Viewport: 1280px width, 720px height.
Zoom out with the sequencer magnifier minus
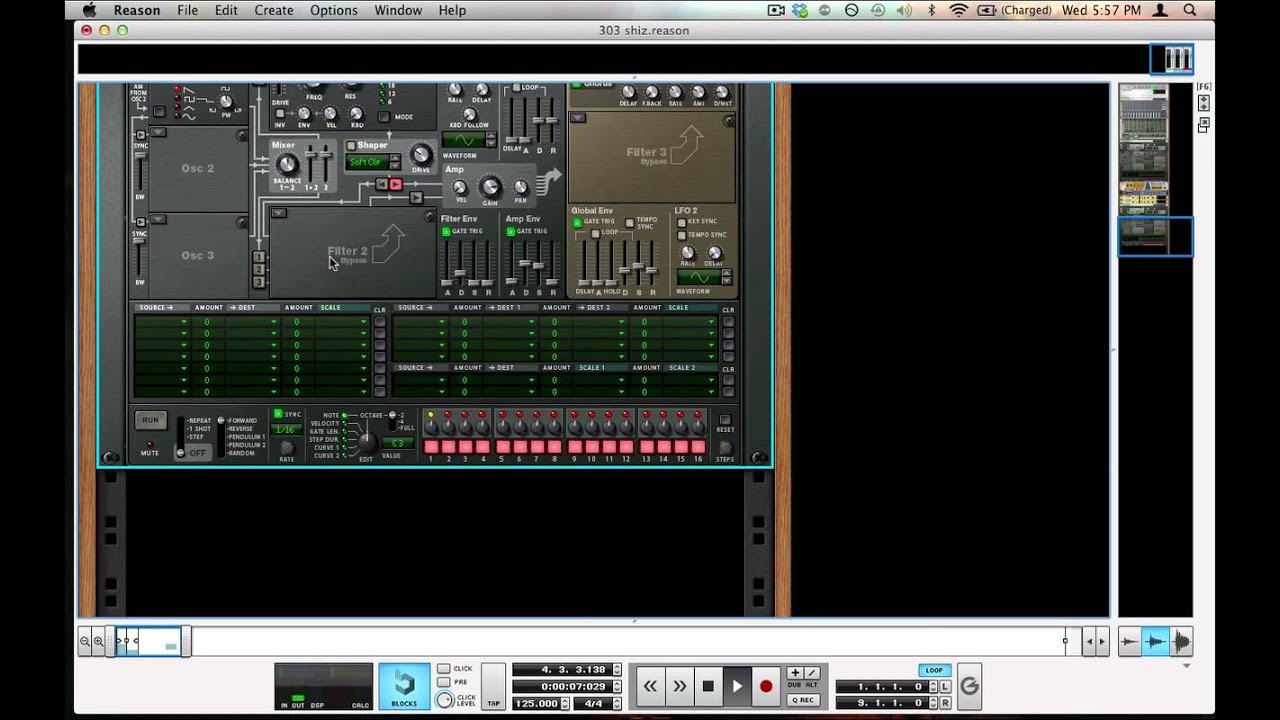click(85, 642)
